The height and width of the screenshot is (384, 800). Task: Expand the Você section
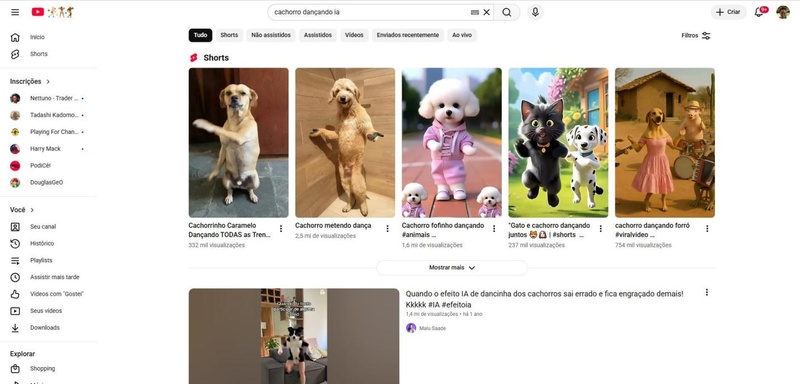tap(22, 210)
